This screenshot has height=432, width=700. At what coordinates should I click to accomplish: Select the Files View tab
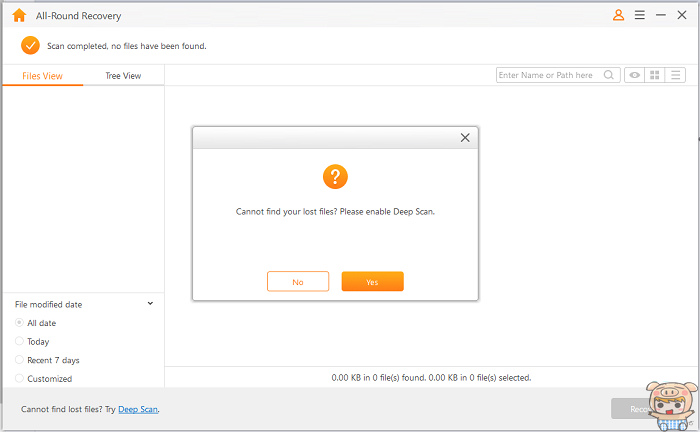(x=43, y=76)
